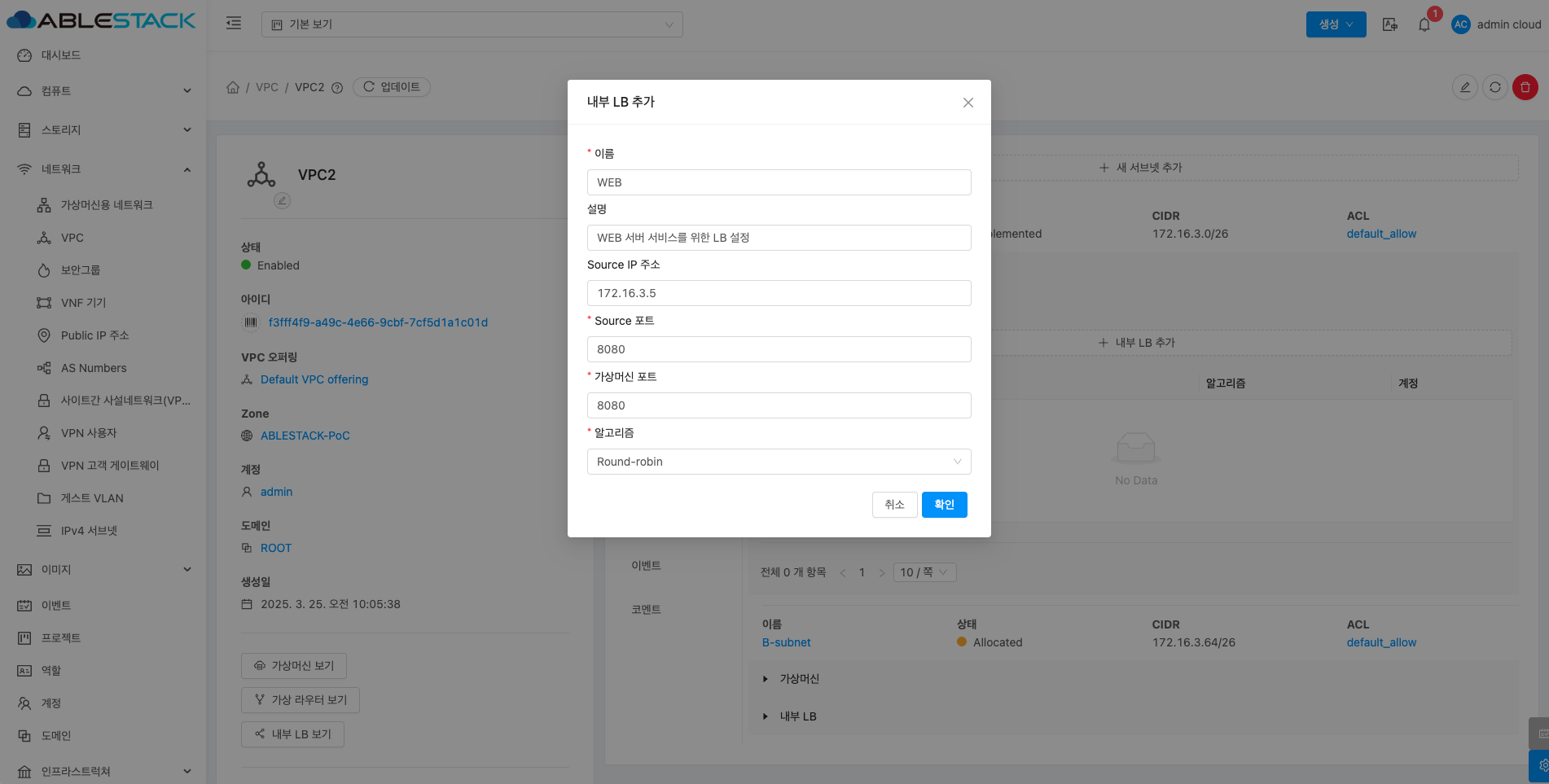
Task: Open 가상머신용 네트워크 menu item
Action: coord(107,205)
